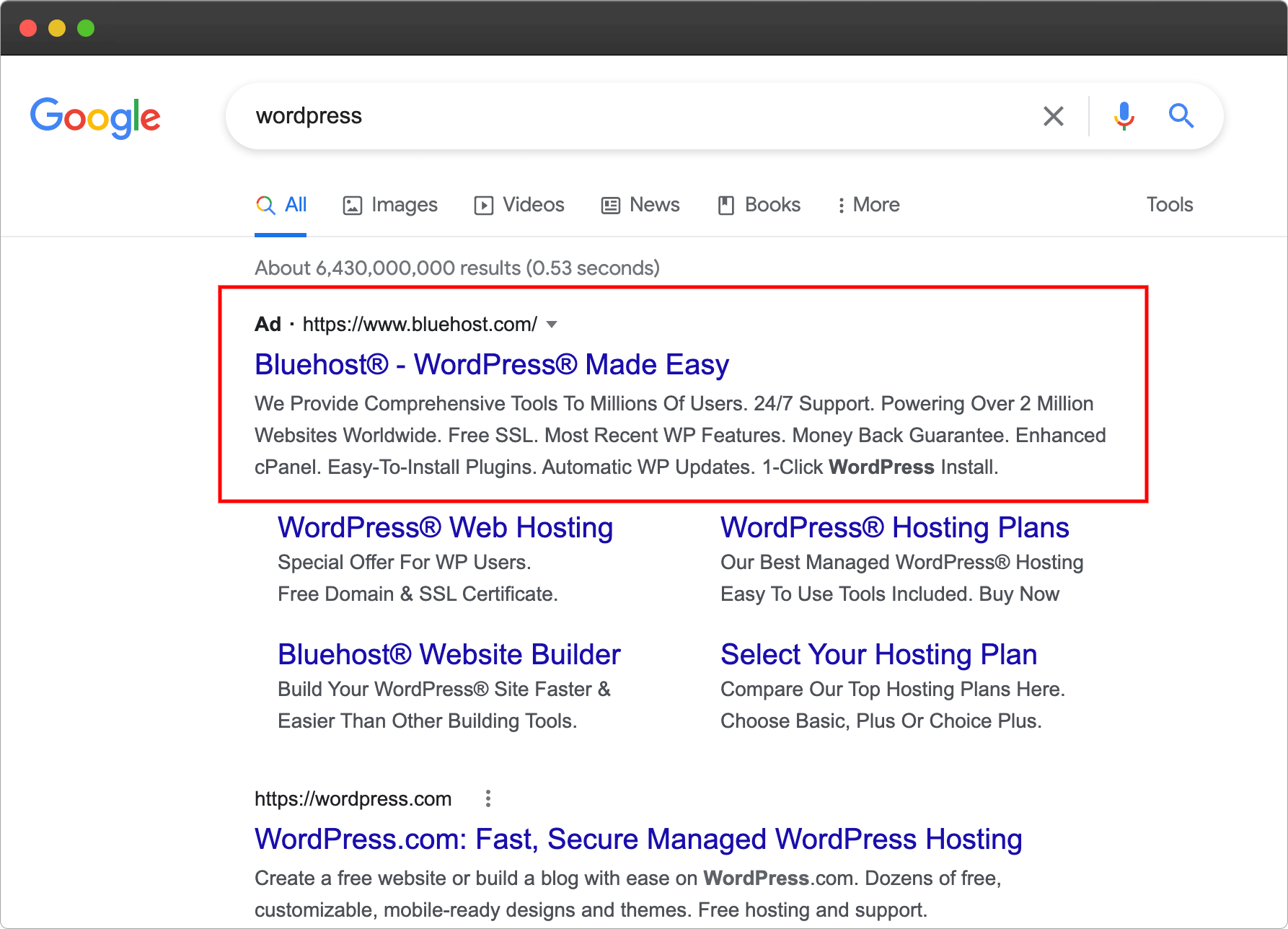Click the https://www.bluehost.com/ ad URL
Screen dimensions: 1288x929
[420, 325]
